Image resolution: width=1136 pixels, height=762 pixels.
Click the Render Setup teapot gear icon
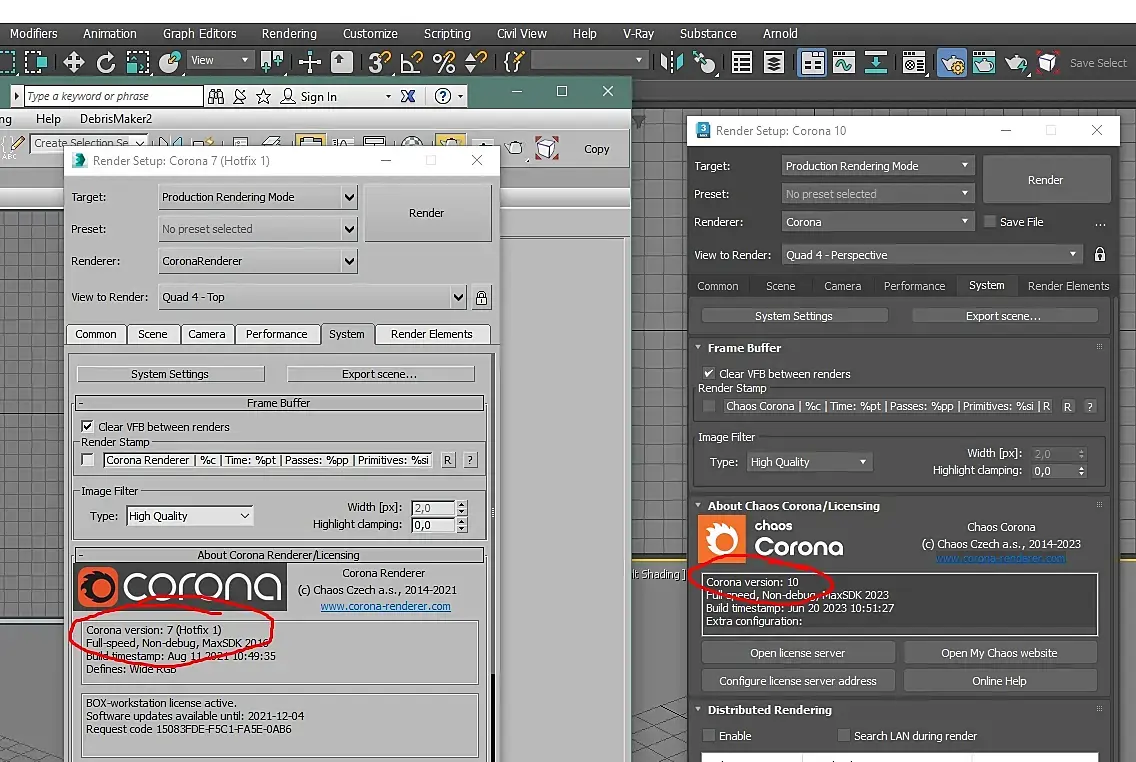click(952, 63)
